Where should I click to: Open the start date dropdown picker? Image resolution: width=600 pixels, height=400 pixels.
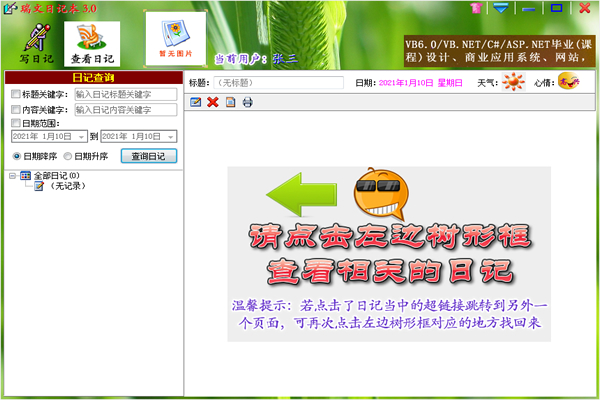click(81, 136)
